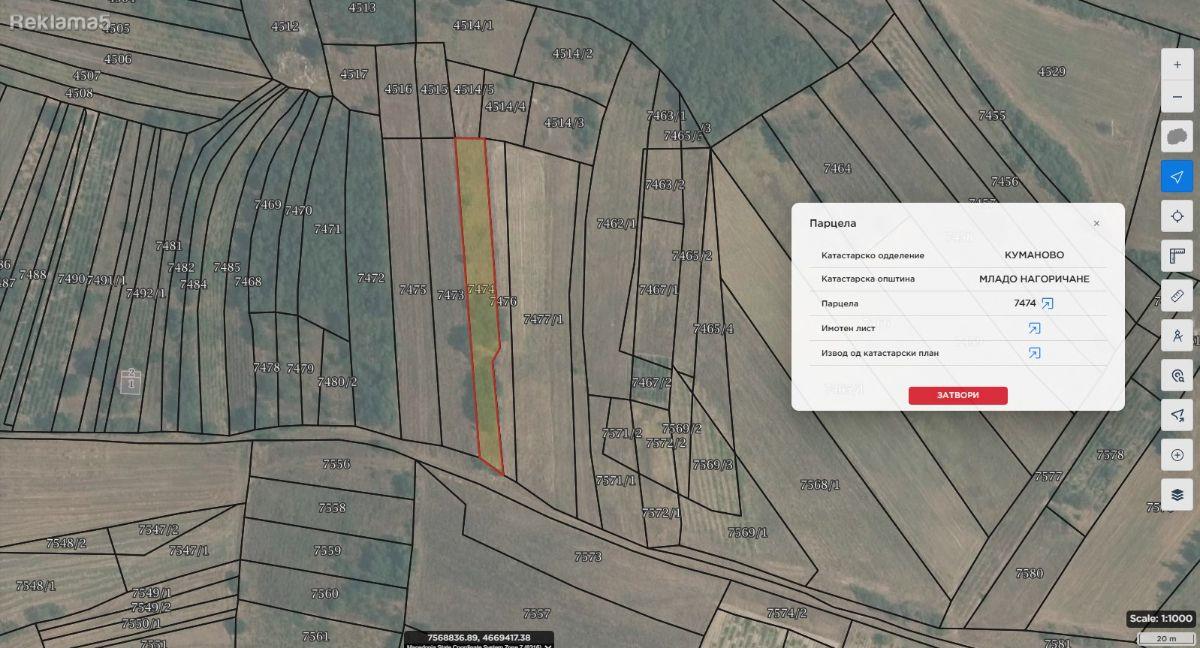Click parcel label 4529 on the map
This screenshot has height=648, width=1200.
[x=1051, y=71]
